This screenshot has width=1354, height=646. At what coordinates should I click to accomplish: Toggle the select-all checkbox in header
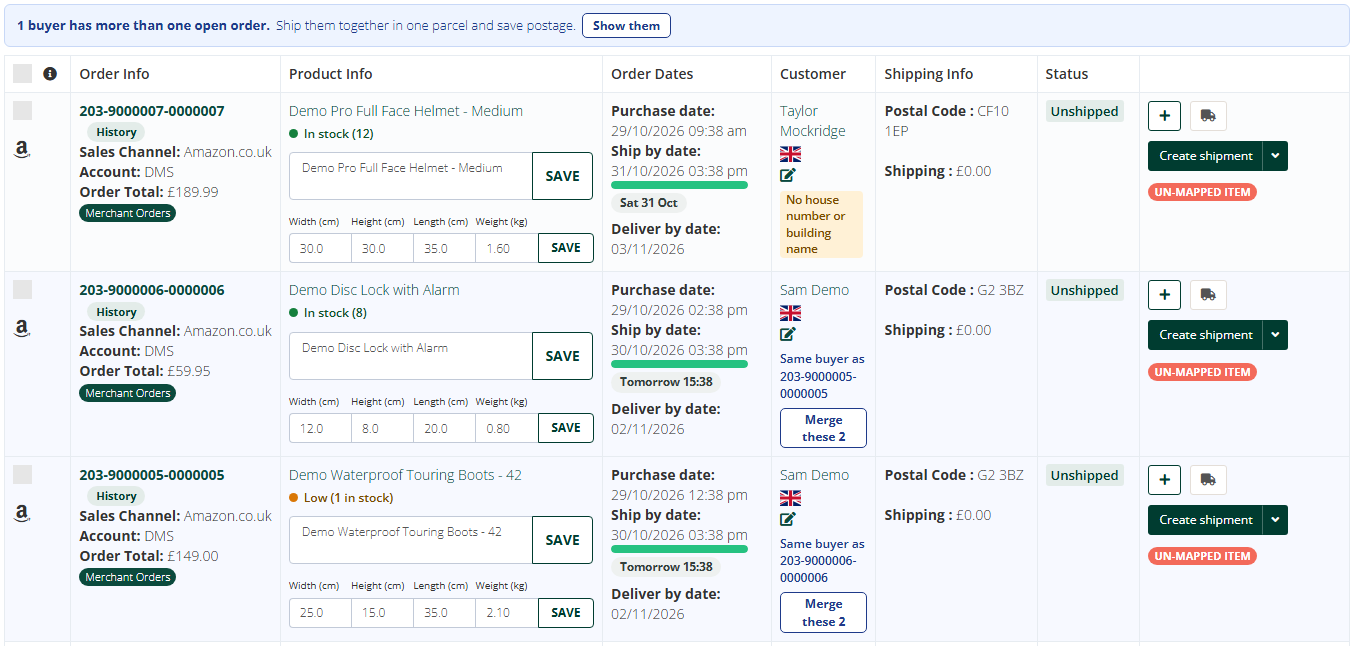22,74
